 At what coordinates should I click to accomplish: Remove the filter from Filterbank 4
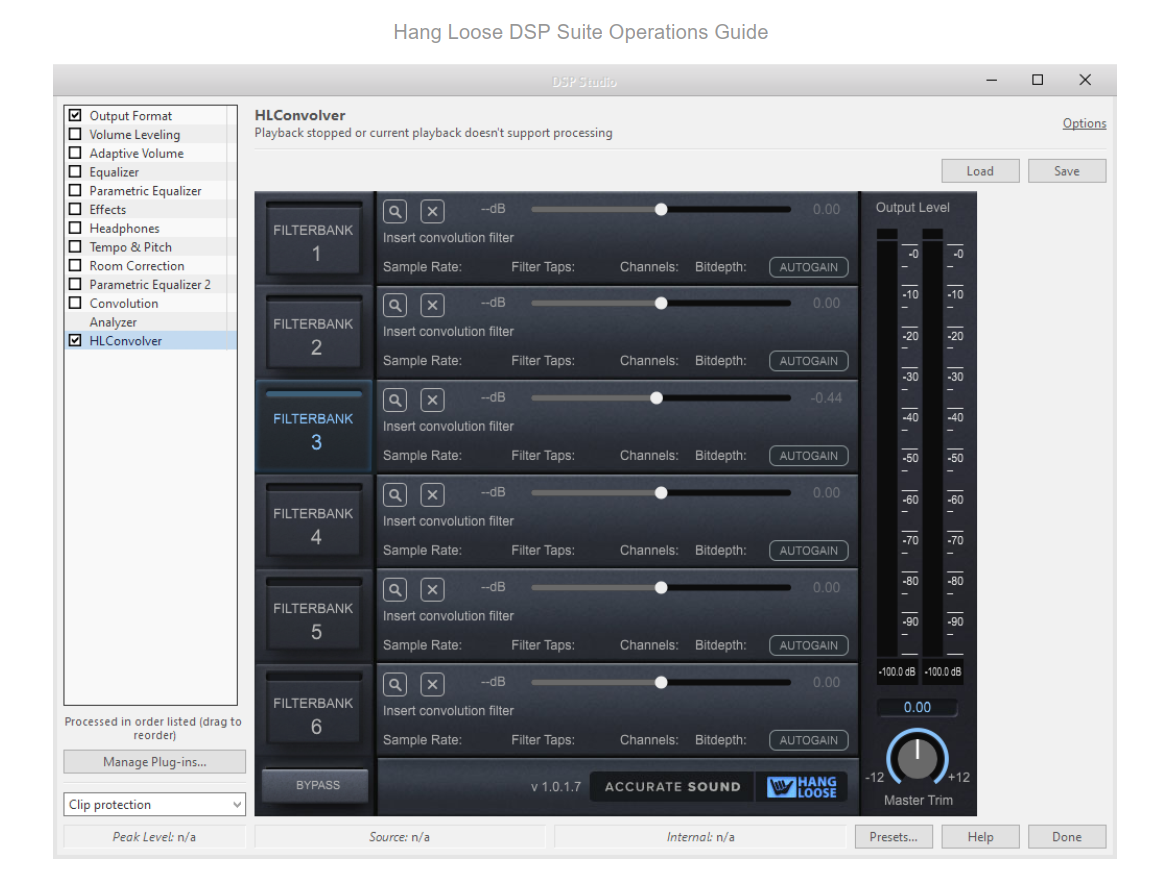click(432, 495)
